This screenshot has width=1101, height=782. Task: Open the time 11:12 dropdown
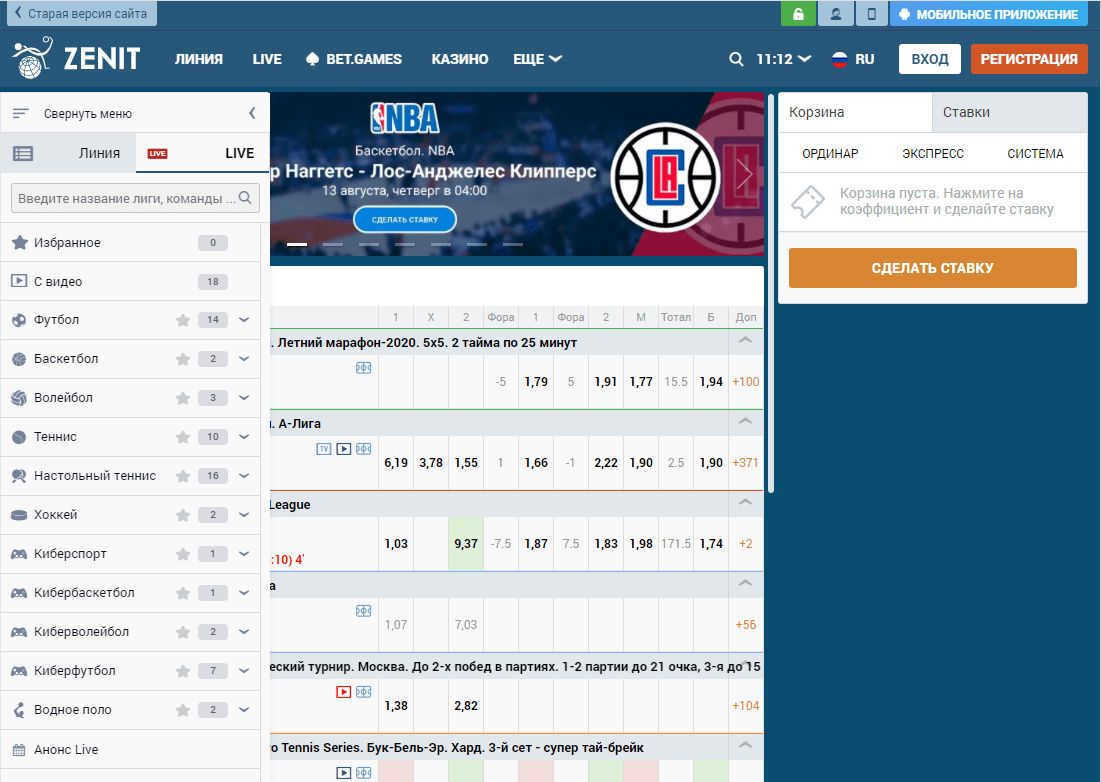click(x=783, y=59)
